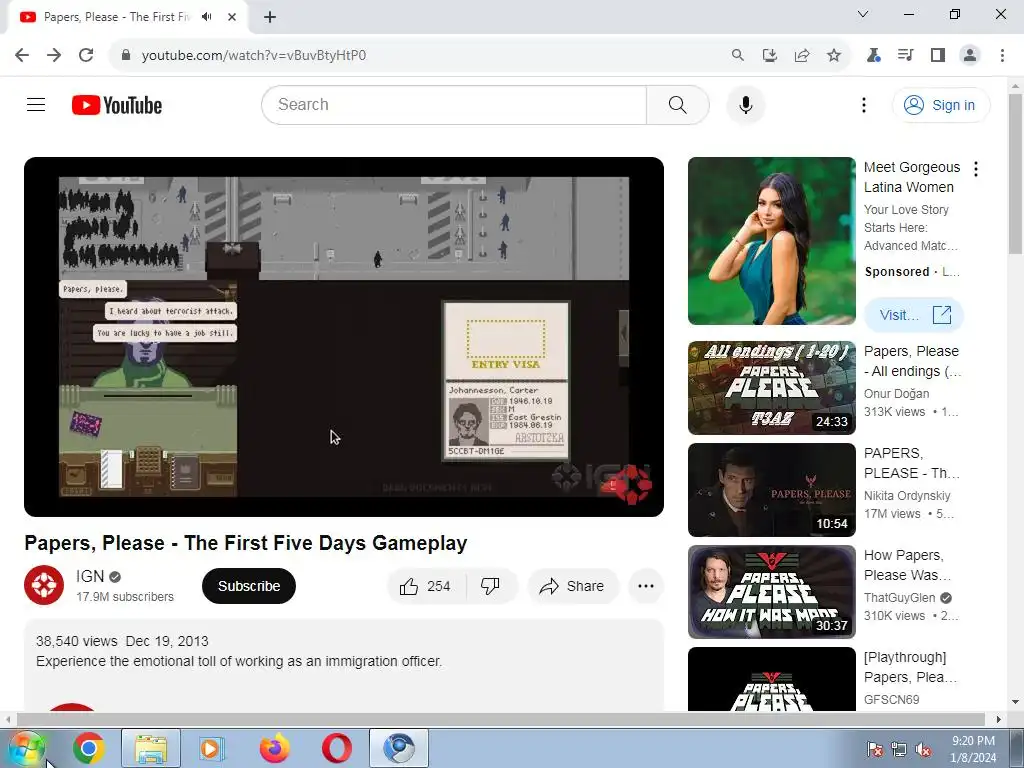Click the muted volume tray icon
This screenshot has height=768, width=1024.
pyautogui.click(x=923, y=749)
